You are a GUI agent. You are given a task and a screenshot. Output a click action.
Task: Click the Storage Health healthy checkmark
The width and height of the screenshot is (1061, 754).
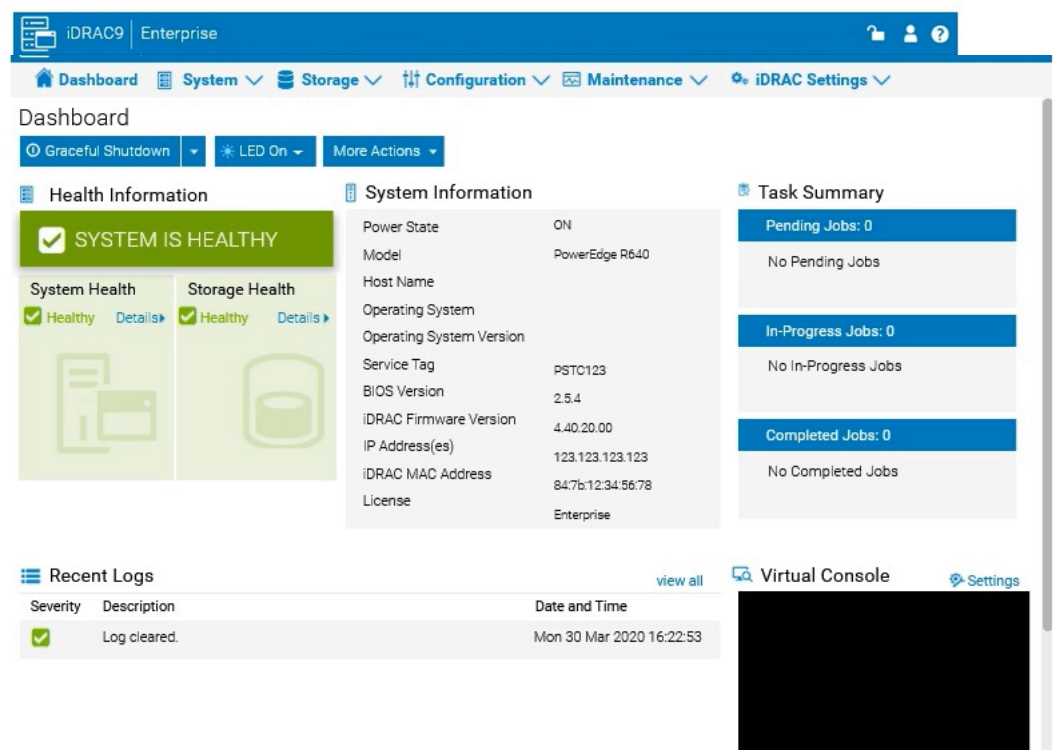click(189, 317)
